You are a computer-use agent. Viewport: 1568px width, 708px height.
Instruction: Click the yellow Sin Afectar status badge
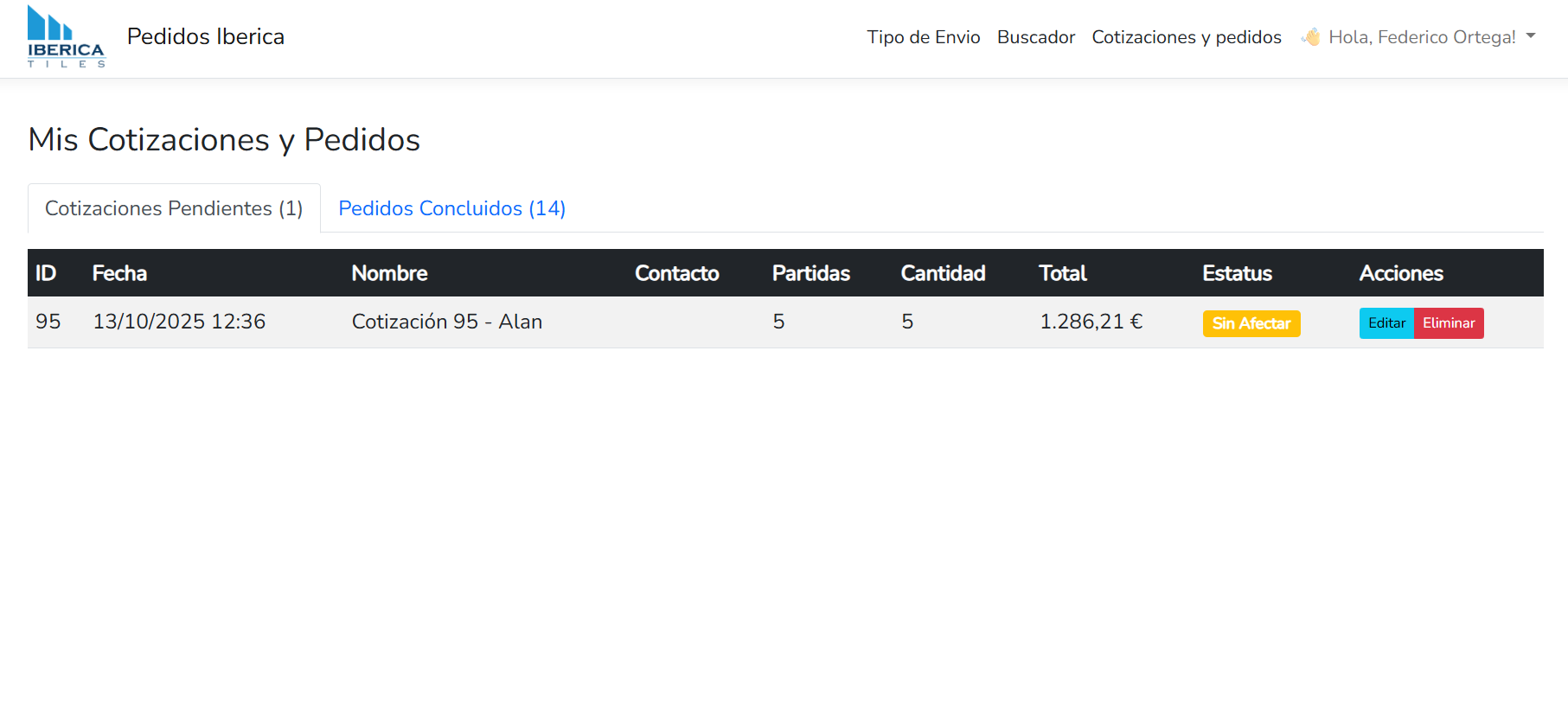click(x=1251, y=323)
